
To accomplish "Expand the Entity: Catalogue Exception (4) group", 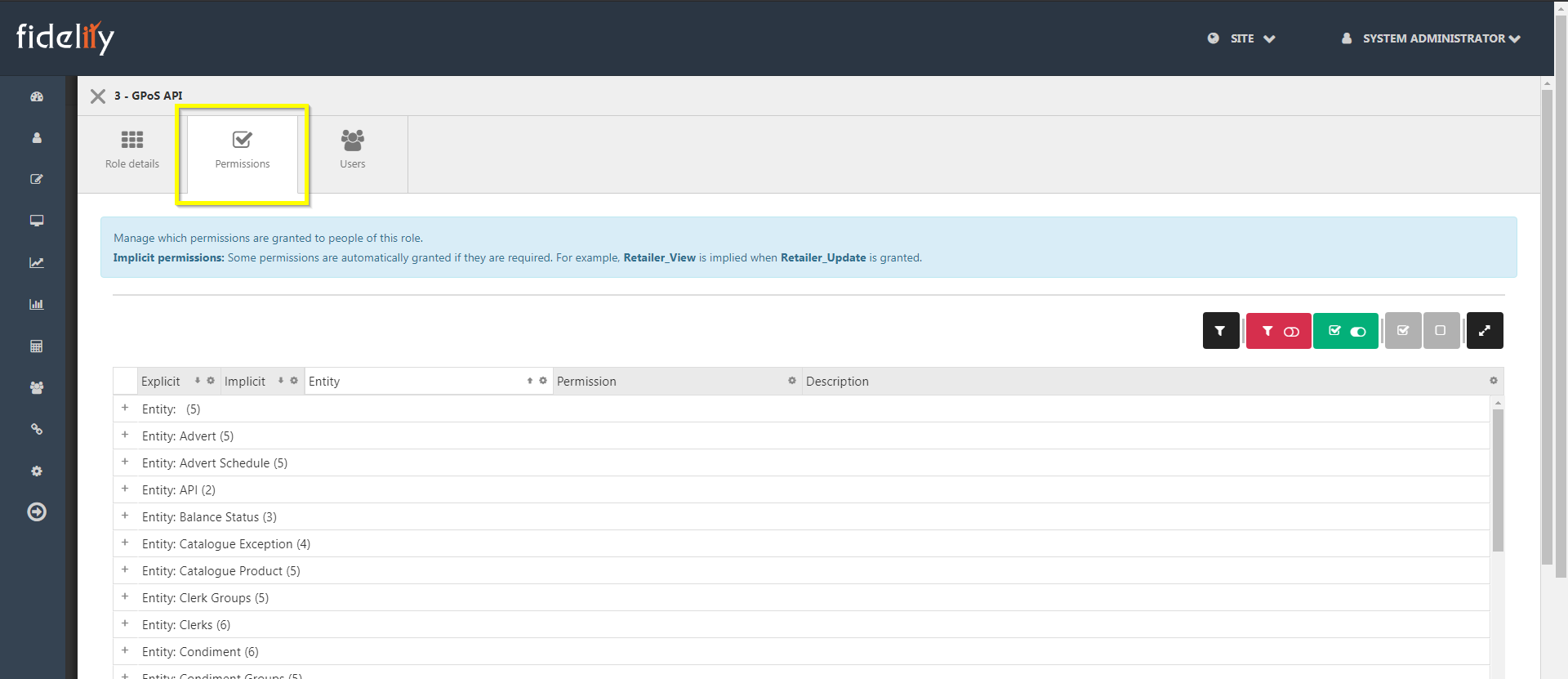I will pyautogui.click(x=125, y=543).
